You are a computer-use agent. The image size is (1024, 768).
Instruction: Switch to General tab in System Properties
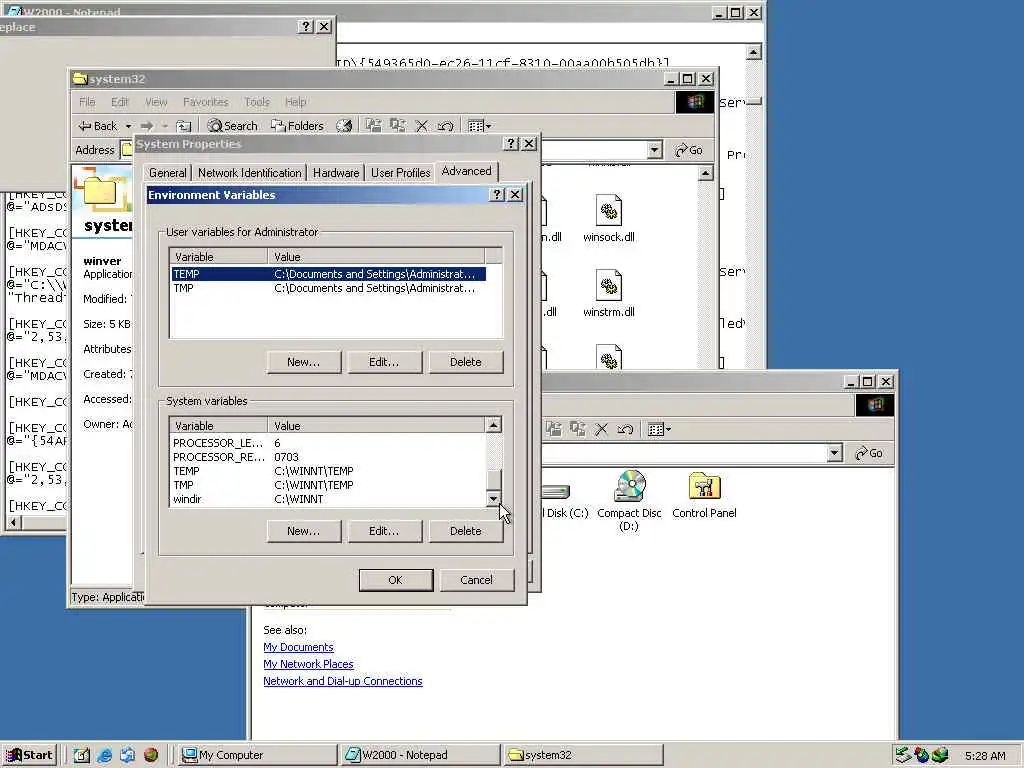pos(167,173)
